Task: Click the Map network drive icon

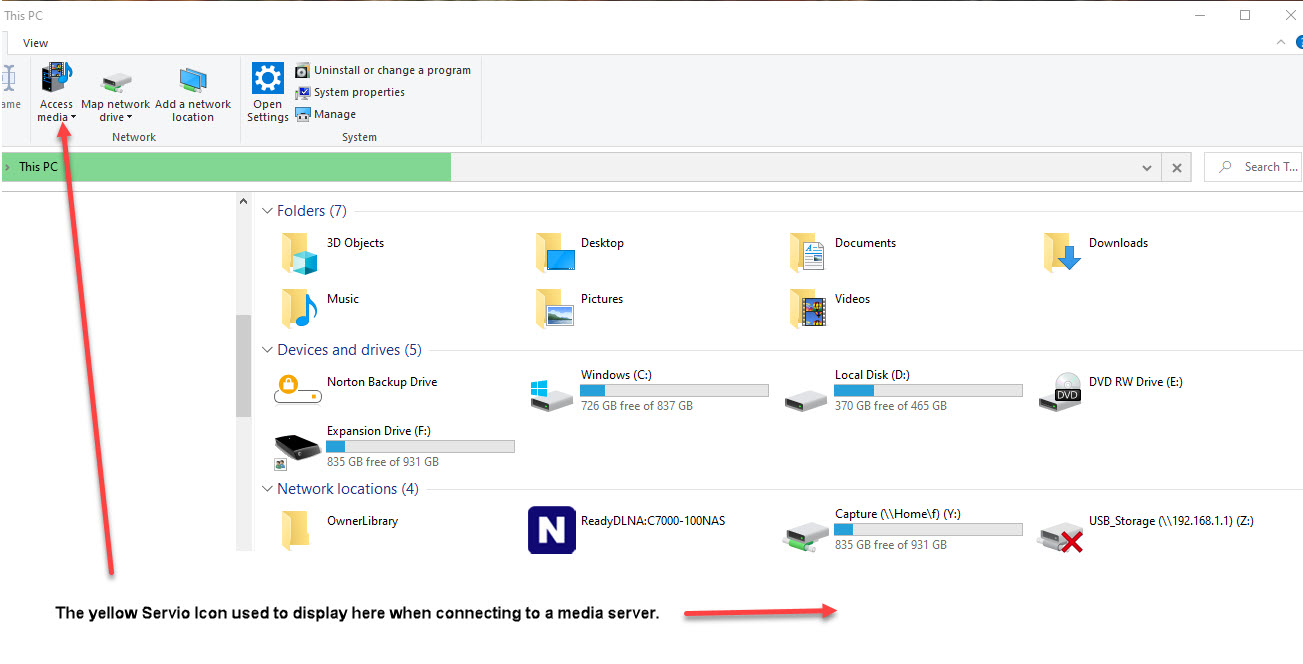Action: point(115,81)
